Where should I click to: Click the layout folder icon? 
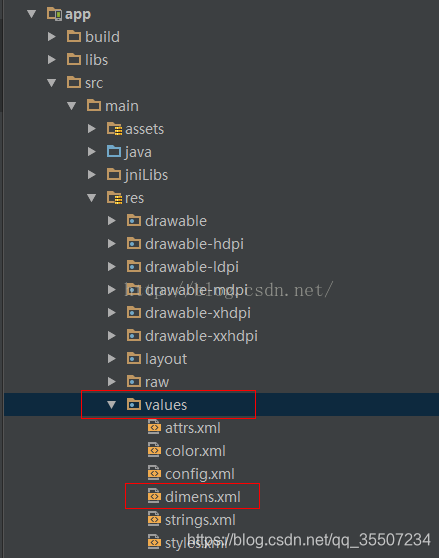pos(134,358)
